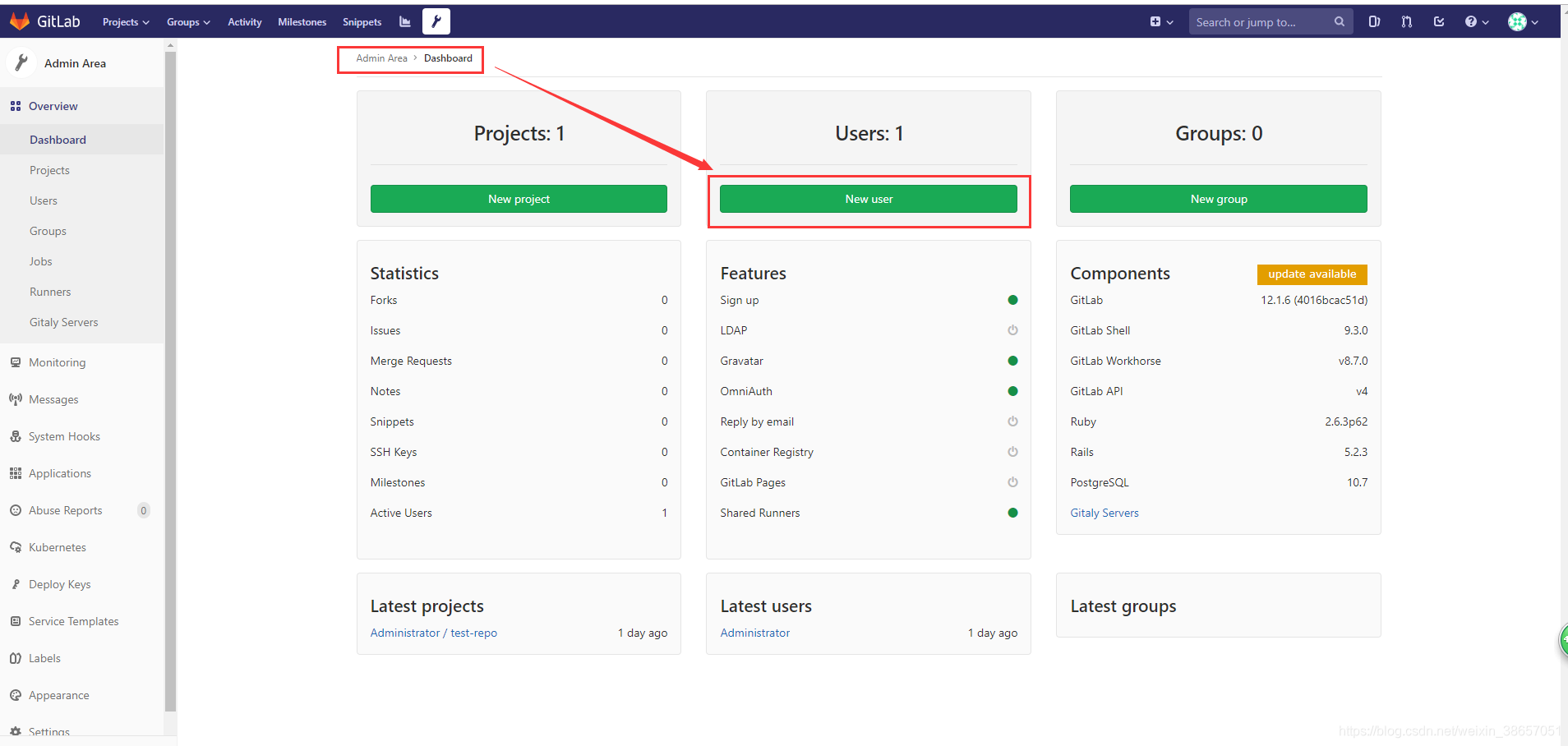Screen dimensions: 1568x746
Task: Click the Overview grid icon
Action: click(x=16, y=106)
